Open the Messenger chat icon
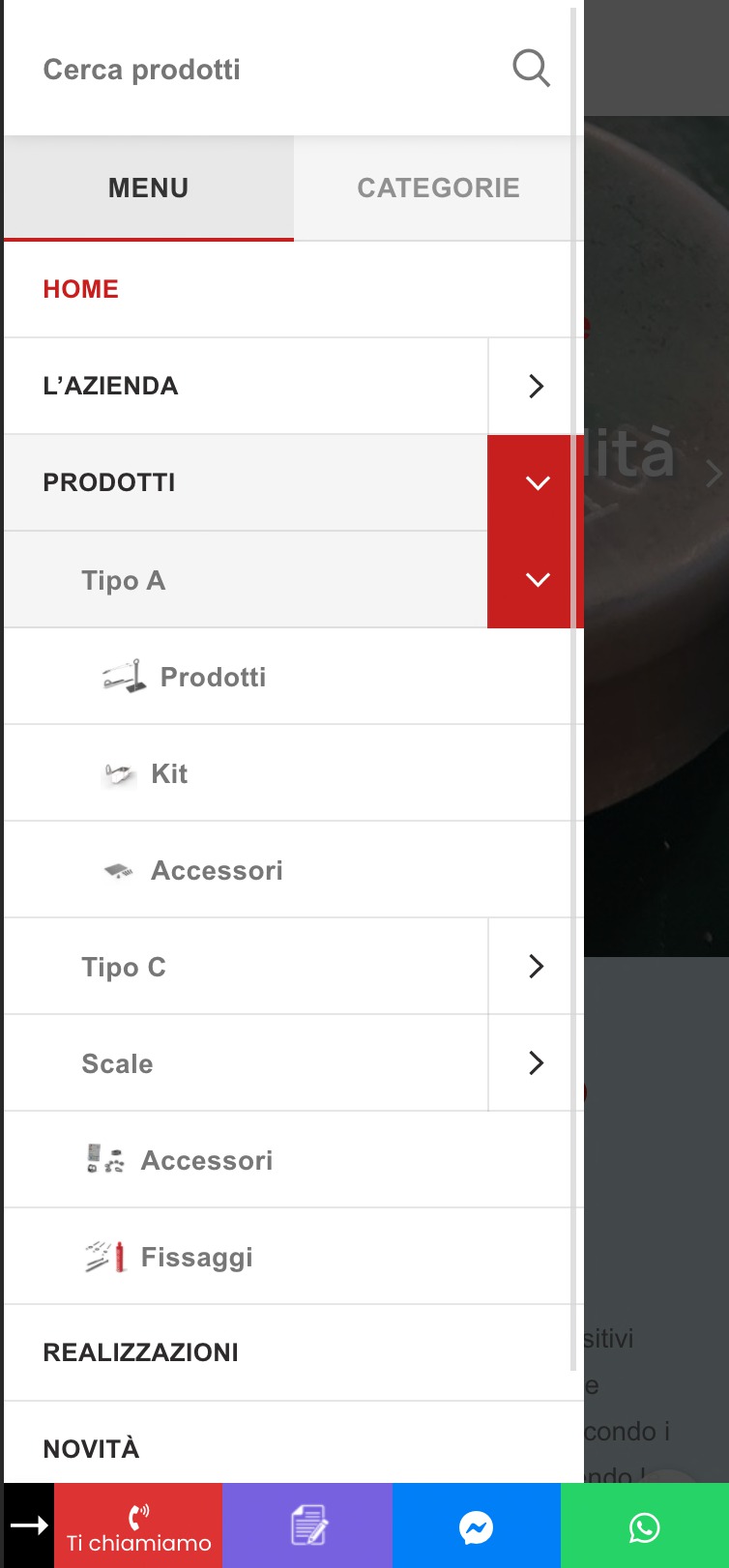This screenshot has width=729, height=1568. [x=476, y=1526]
